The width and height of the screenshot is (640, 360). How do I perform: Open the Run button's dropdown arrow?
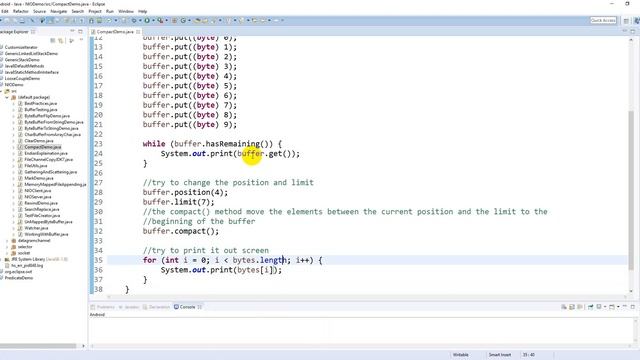click(x=153, y=20)
